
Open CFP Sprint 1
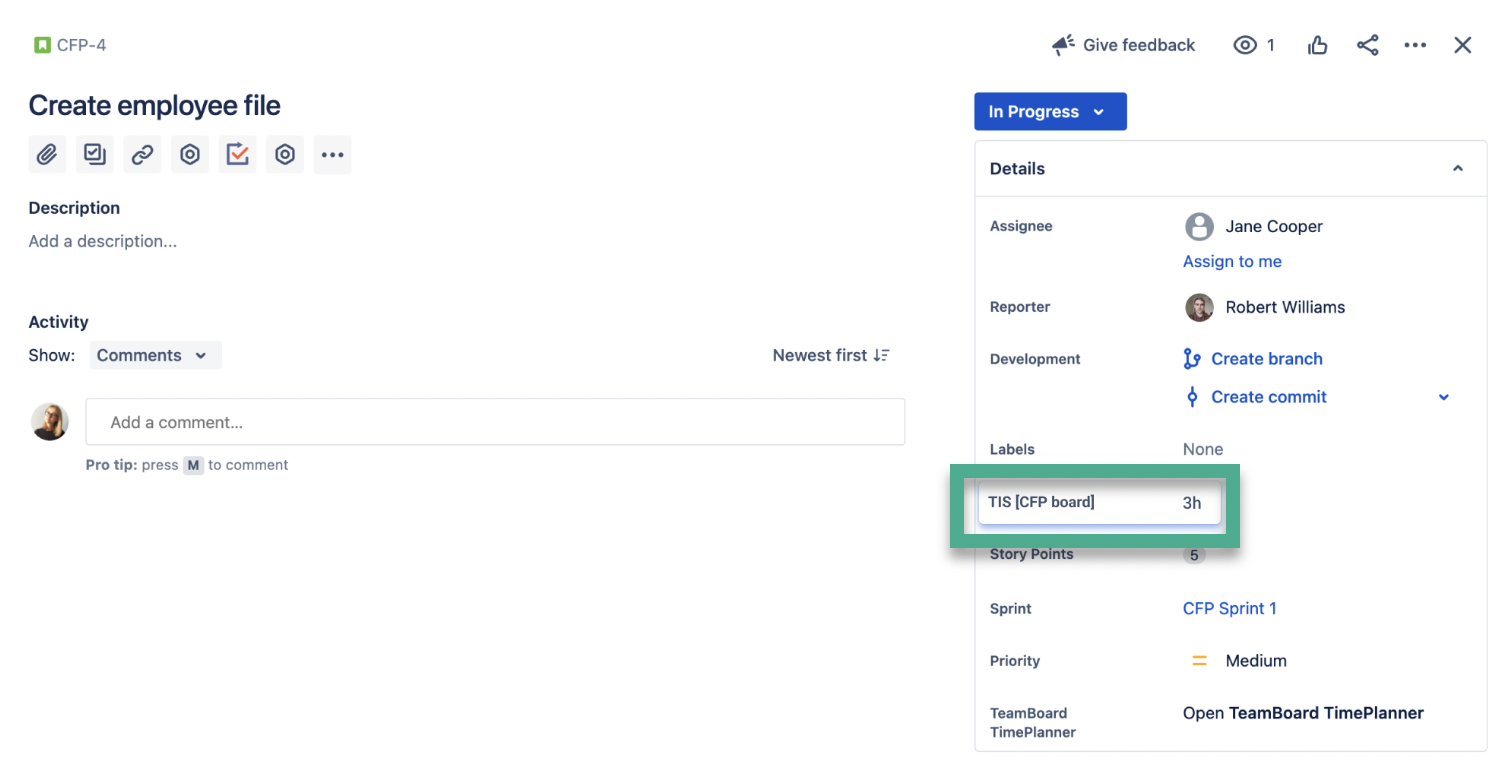click(x=1229, y=608)
